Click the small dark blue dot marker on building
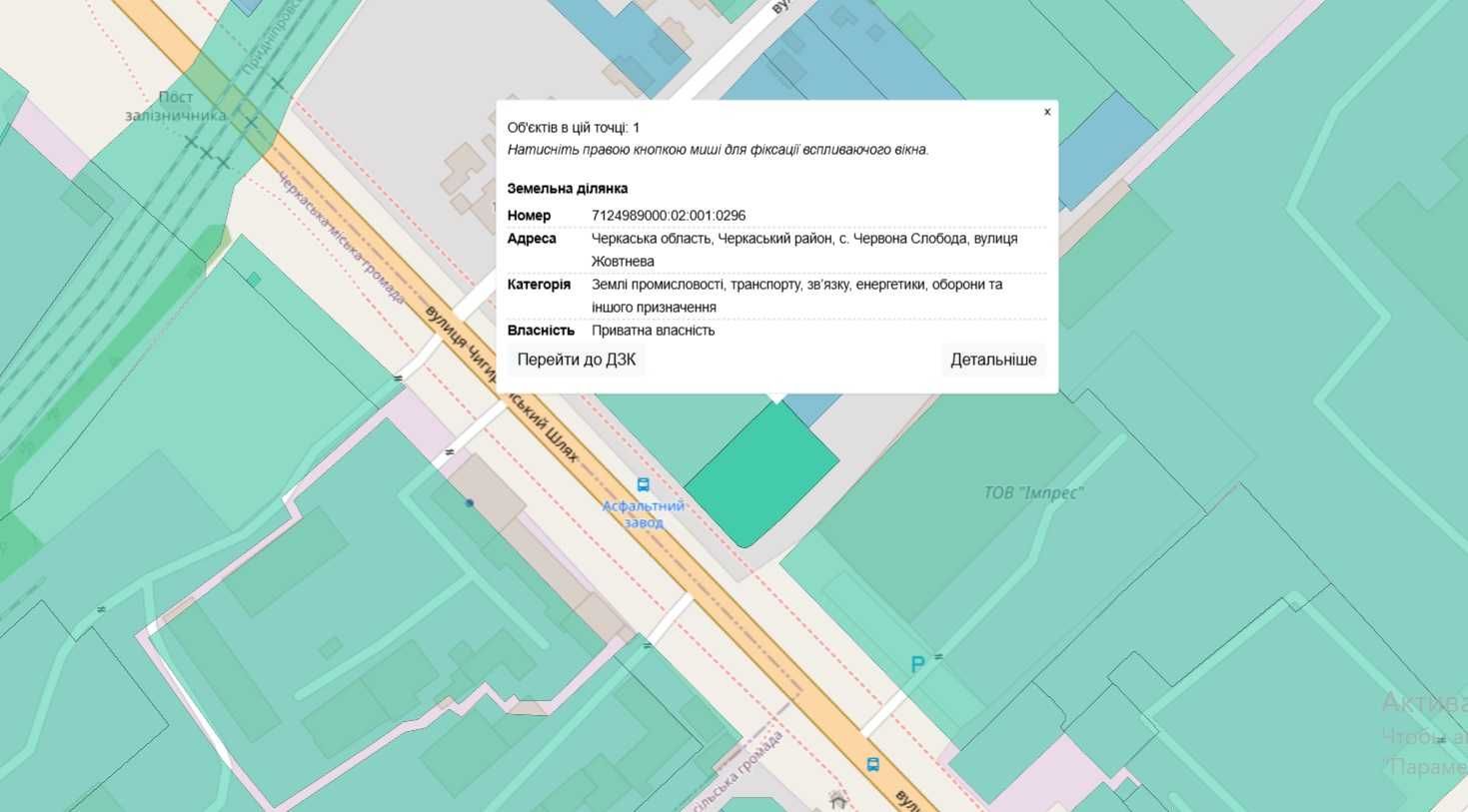The width and height of the screenshot is (1468, 812). point(470,503)
